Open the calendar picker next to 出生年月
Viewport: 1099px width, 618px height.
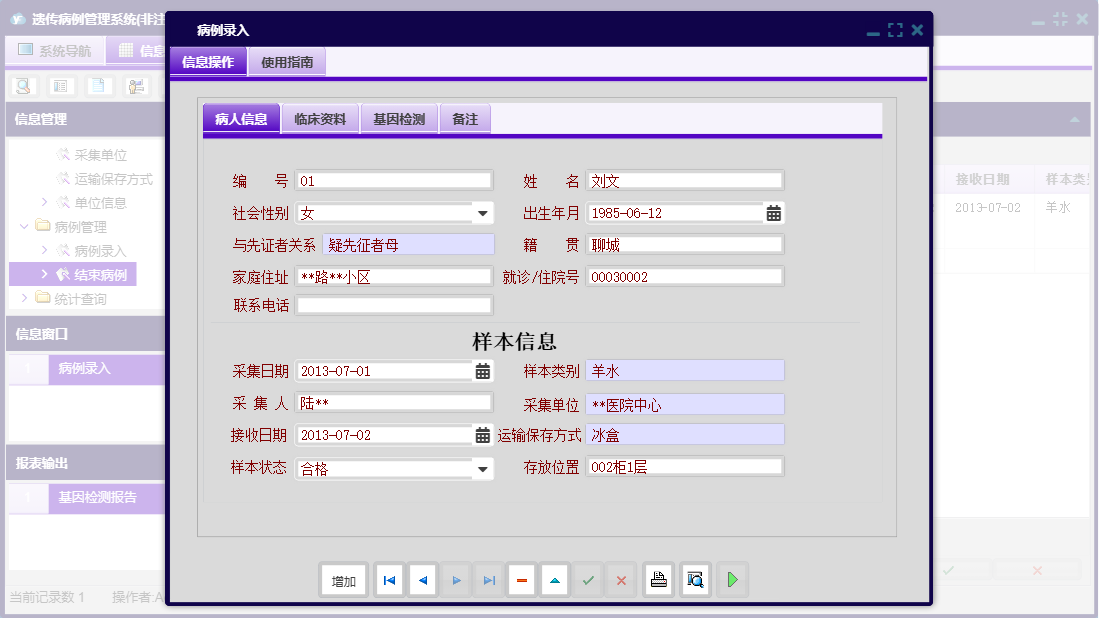(773, 212)
